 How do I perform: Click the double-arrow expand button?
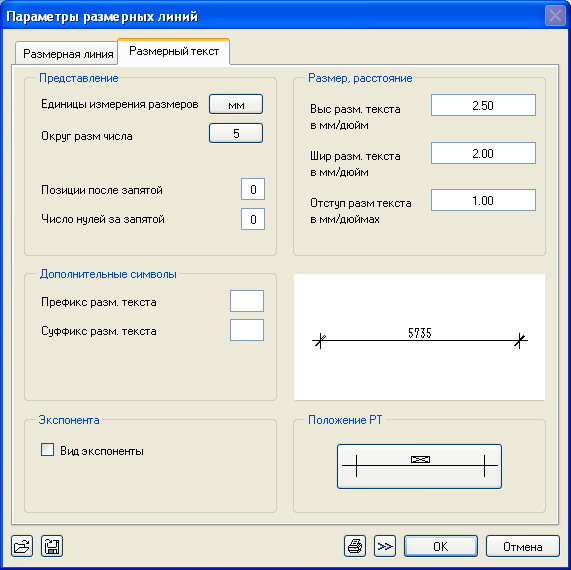(385, 546)
